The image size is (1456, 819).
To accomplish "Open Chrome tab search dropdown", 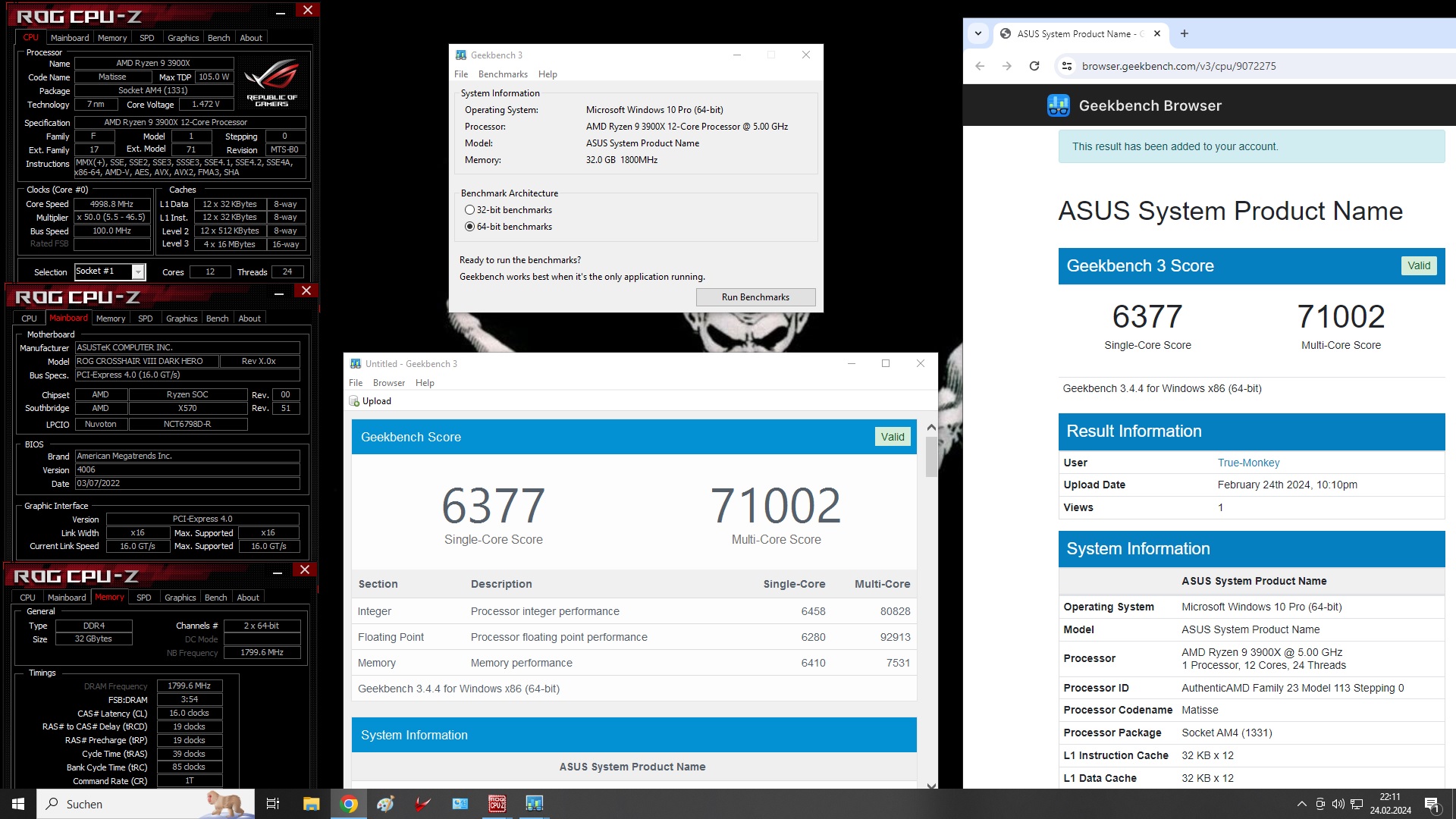I will tap(978, 33).
